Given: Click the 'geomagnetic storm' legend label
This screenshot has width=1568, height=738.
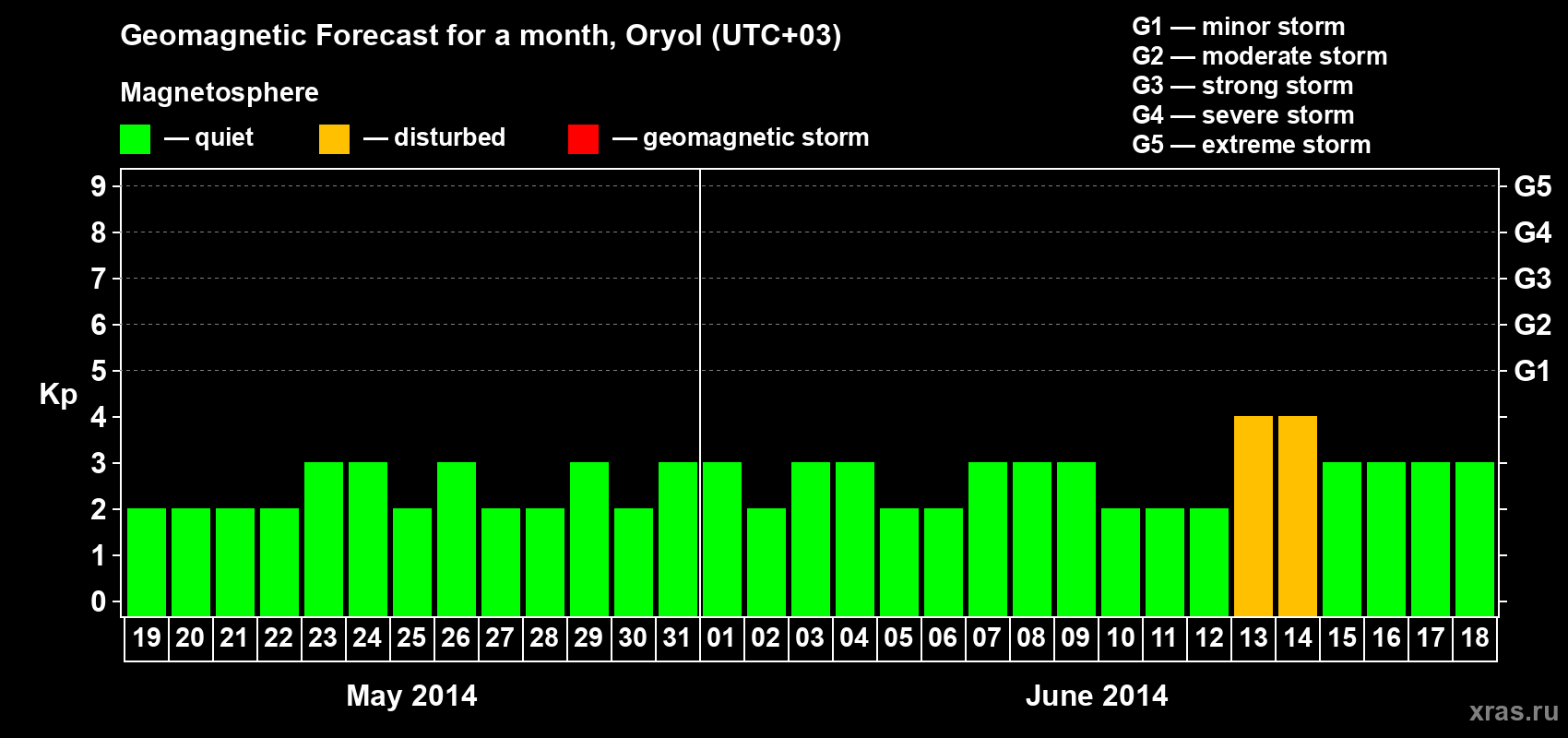Looking at the screenshot, I should 756,138.
